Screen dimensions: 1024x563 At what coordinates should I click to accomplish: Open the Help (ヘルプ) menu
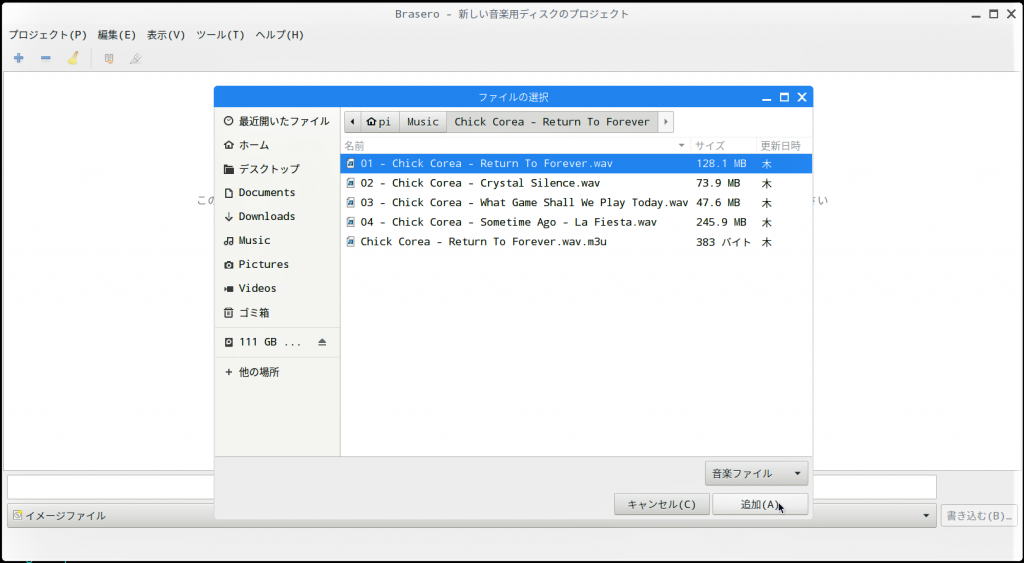click(x=280, y=35)
